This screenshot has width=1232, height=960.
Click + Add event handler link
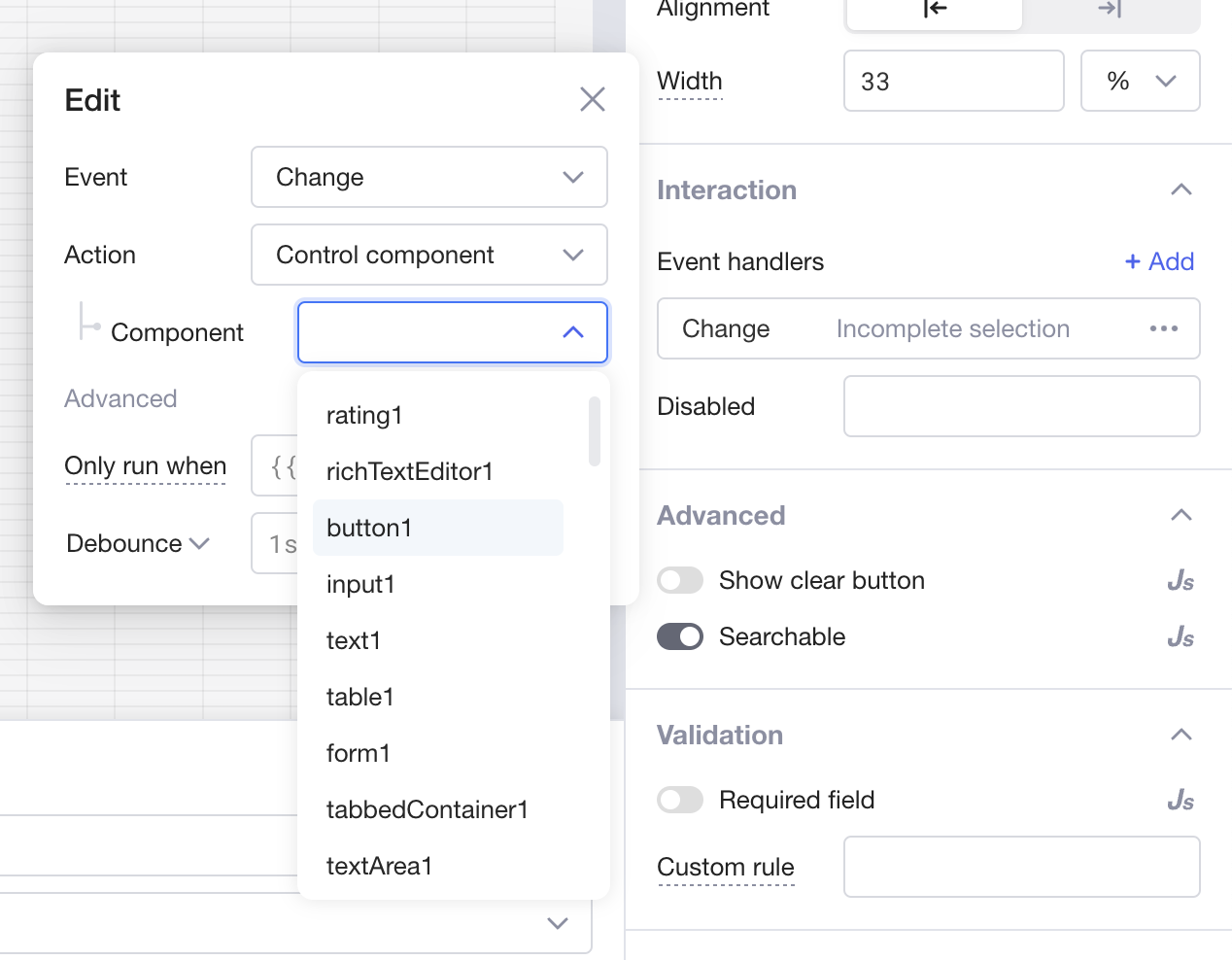pyautogui.click(x=1159, y=261)
